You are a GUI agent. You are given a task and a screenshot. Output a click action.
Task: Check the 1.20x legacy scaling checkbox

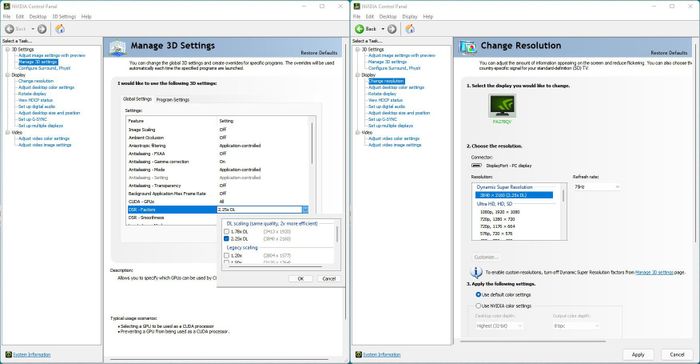tap(226, 255)
